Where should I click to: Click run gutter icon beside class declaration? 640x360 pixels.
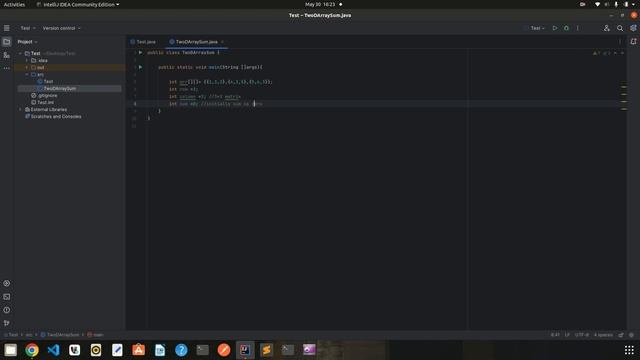point(140,53)
